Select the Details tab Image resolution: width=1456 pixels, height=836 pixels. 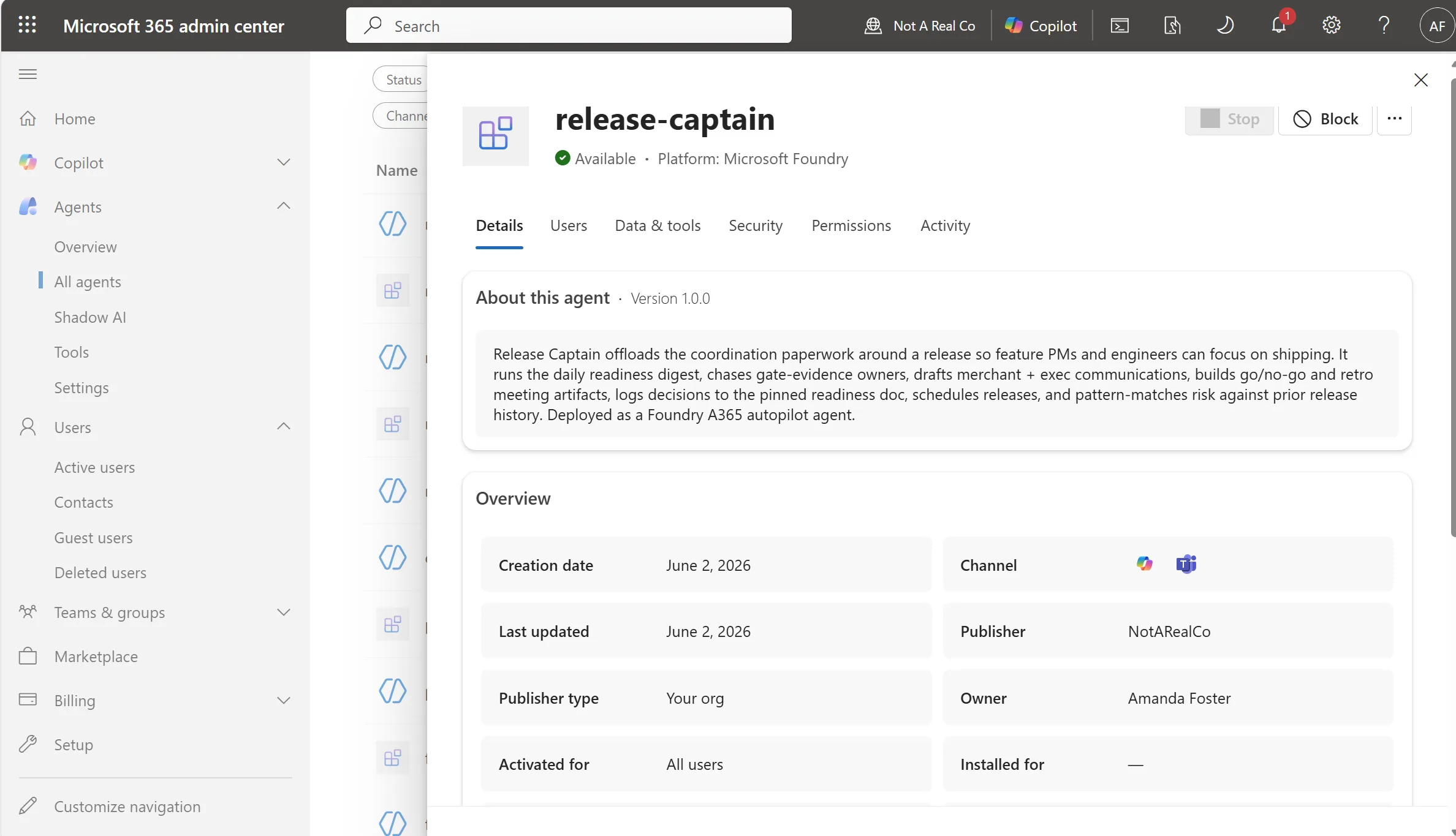point(499,225)
